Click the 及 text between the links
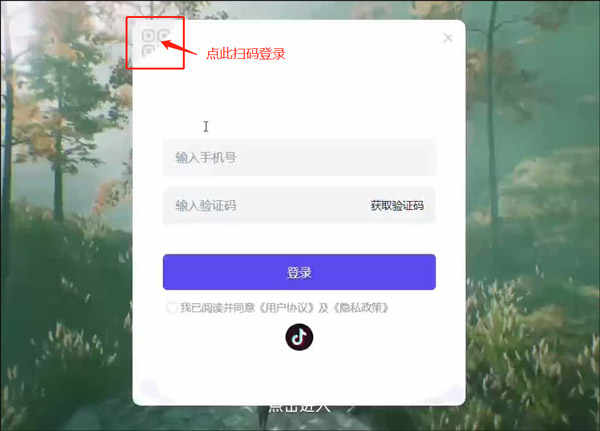The height and width of the screenshot is (431, 600). [x=324, y=308]
